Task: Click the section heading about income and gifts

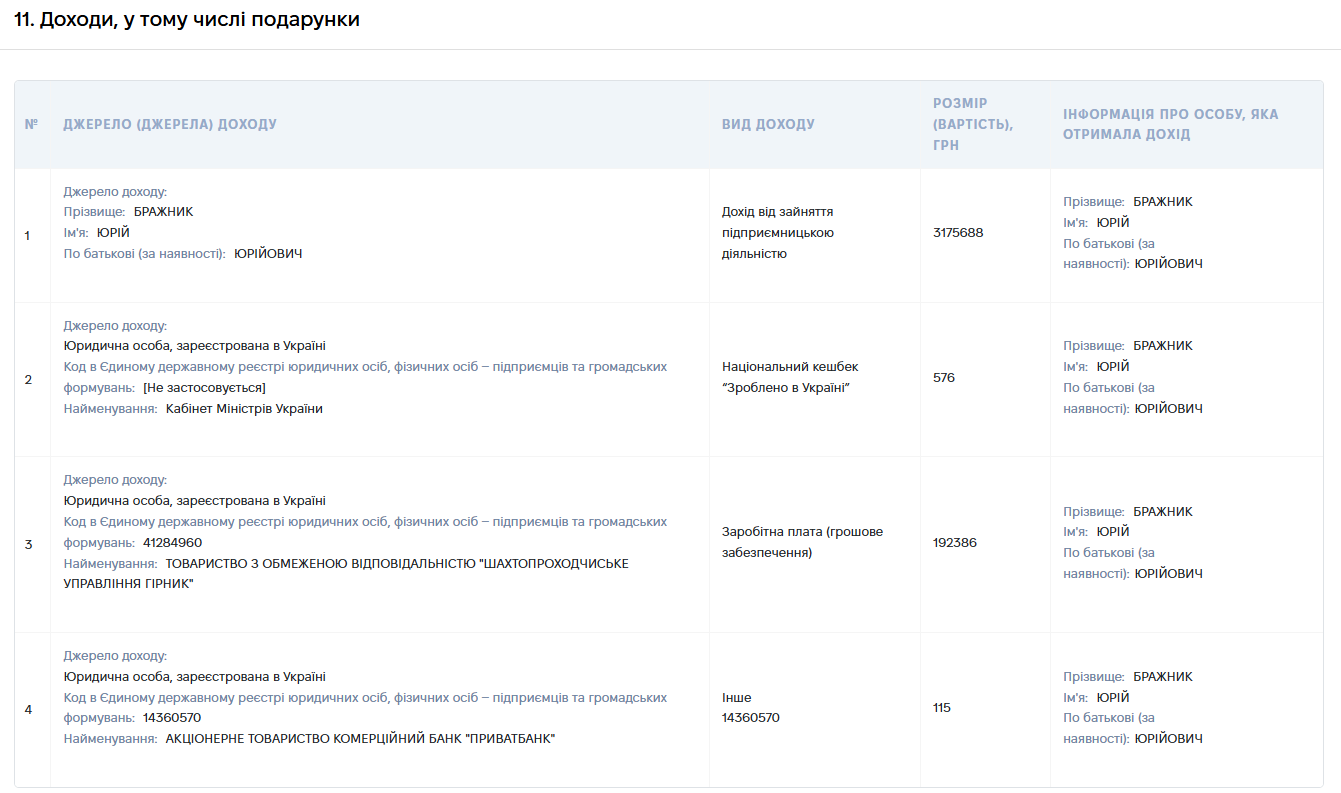Action: click(x=187, y=20)
